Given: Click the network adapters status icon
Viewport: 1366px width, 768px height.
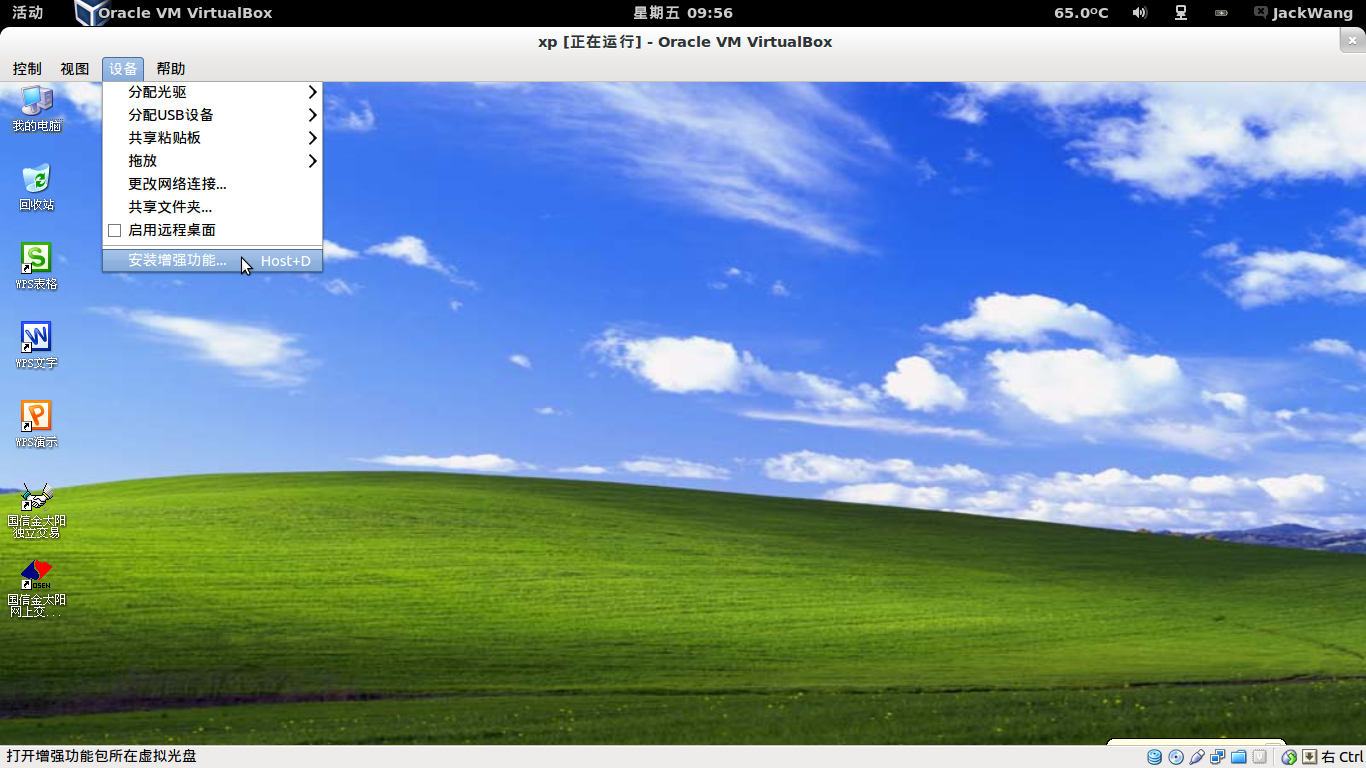Looking at the screenshot, I should click(1217, 757).
